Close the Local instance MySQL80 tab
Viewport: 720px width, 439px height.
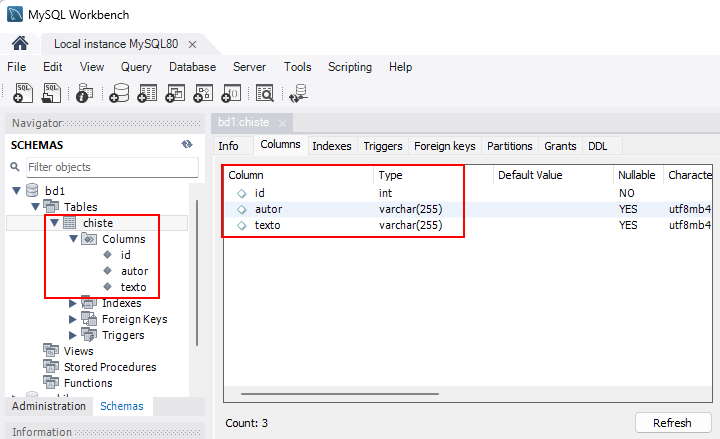192,45
